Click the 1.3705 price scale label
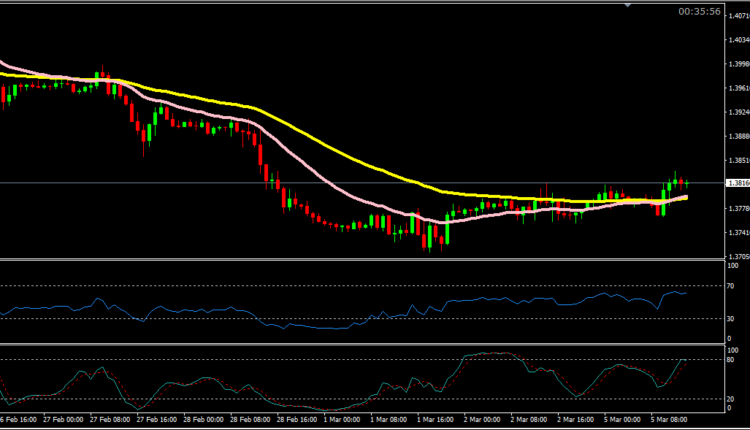This screenshot has width=750, height=430. click(737, 256)
